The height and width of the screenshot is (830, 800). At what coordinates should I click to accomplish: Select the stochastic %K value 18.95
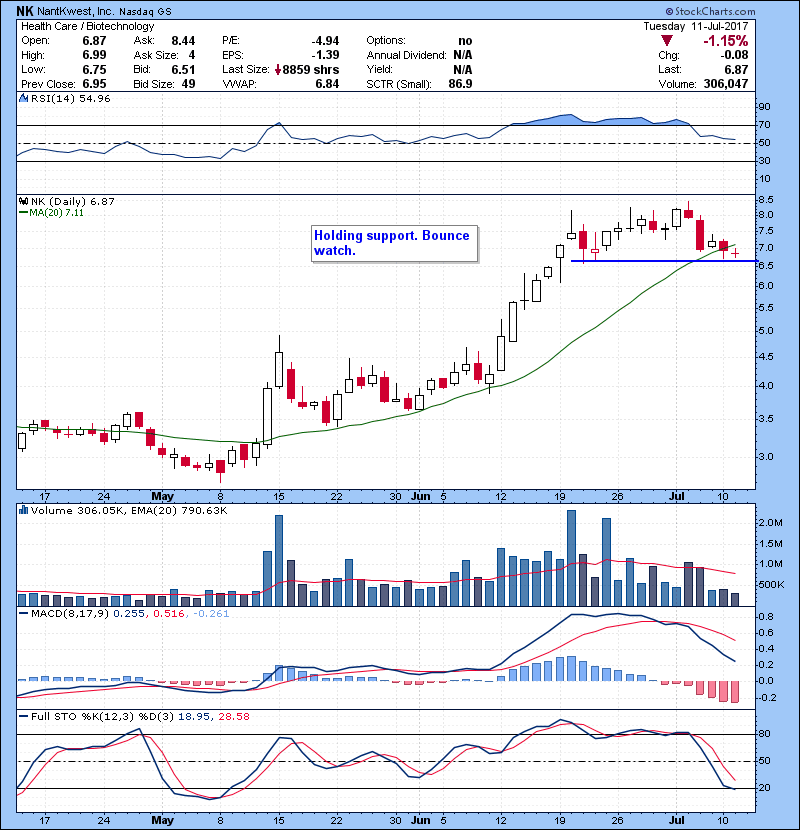click(193, 716)
